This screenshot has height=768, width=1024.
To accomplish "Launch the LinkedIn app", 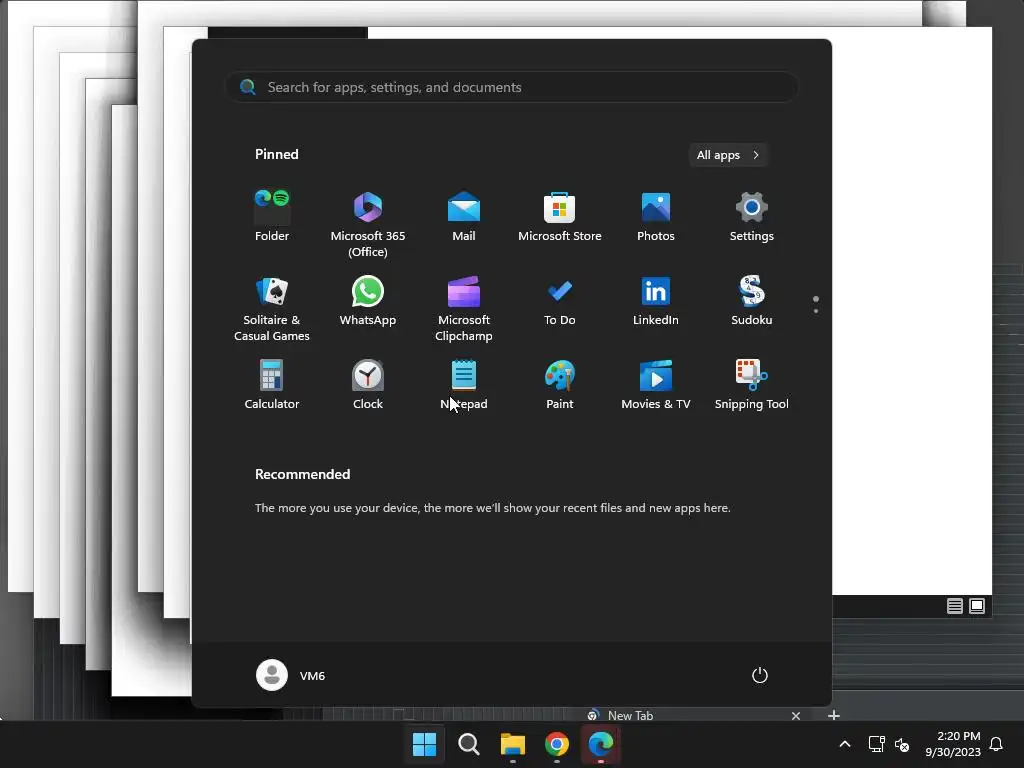I will (656, 300).
